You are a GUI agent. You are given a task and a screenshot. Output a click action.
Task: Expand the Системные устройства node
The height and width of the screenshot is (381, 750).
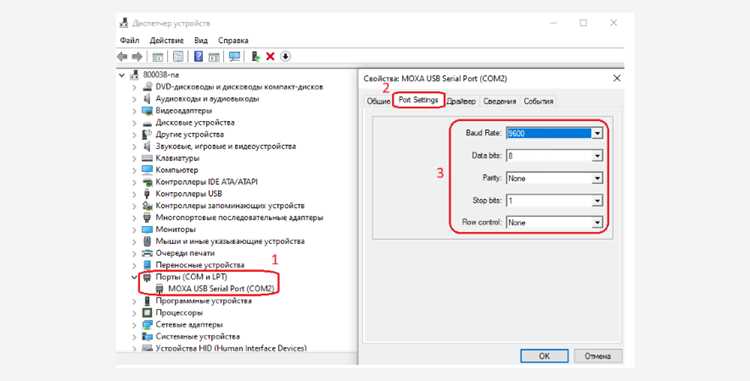[x=134, y=337]
